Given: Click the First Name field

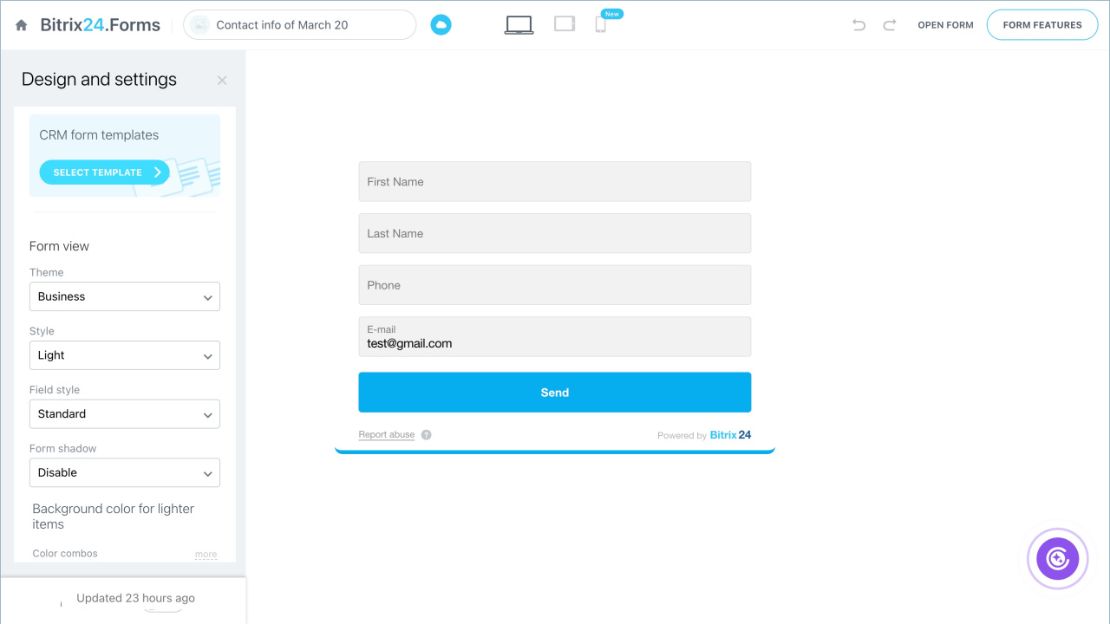Looking at the screenshot, I should point(554,181).
